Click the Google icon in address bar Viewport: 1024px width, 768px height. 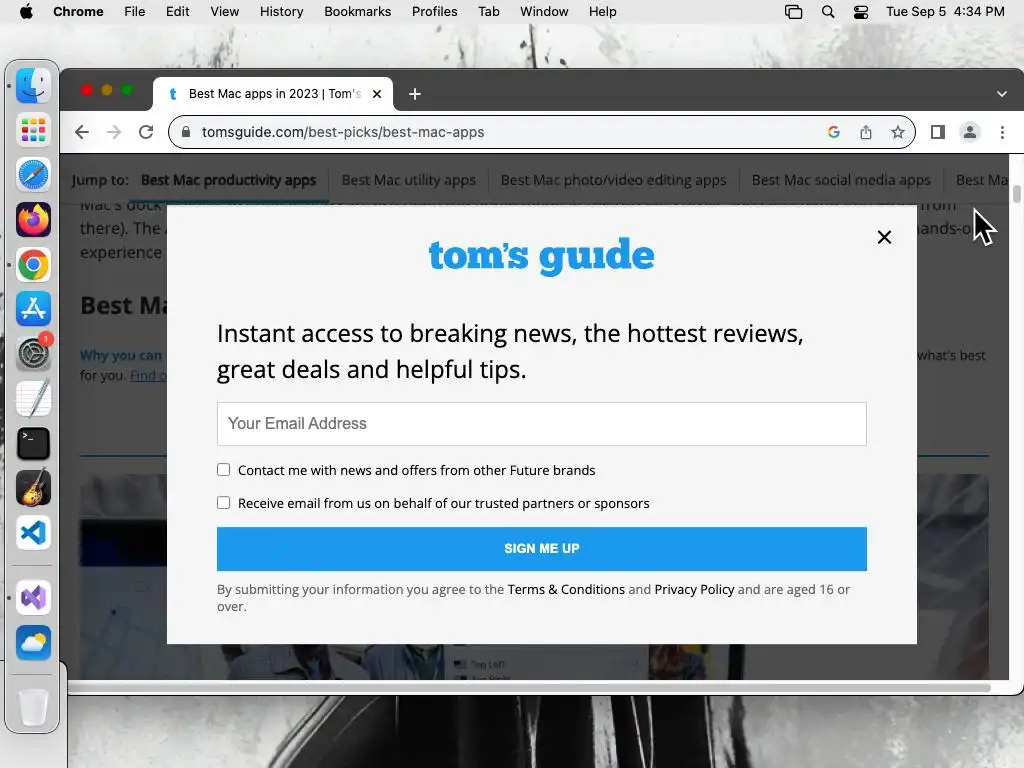click(x=833, y=132)
